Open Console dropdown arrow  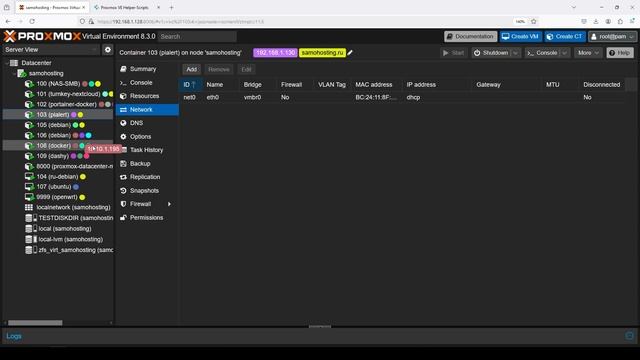click(x=564, y=53)
